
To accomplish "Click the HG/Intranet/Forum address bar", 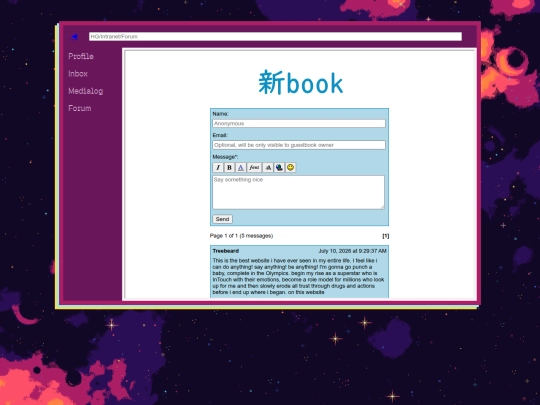I will [x=275, y=37].
